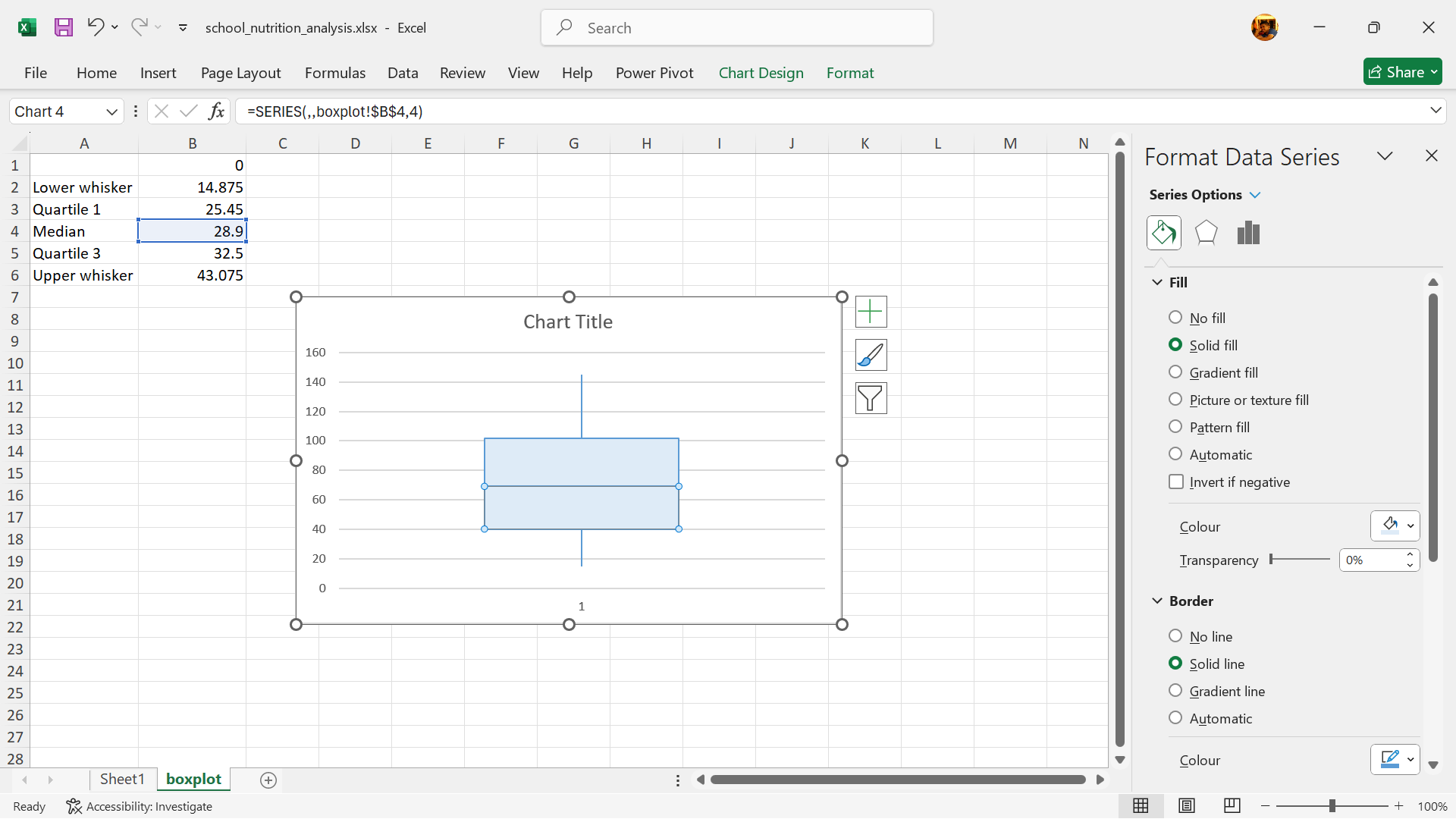Click the formula bar Cancel X icon

coord(161,111)
